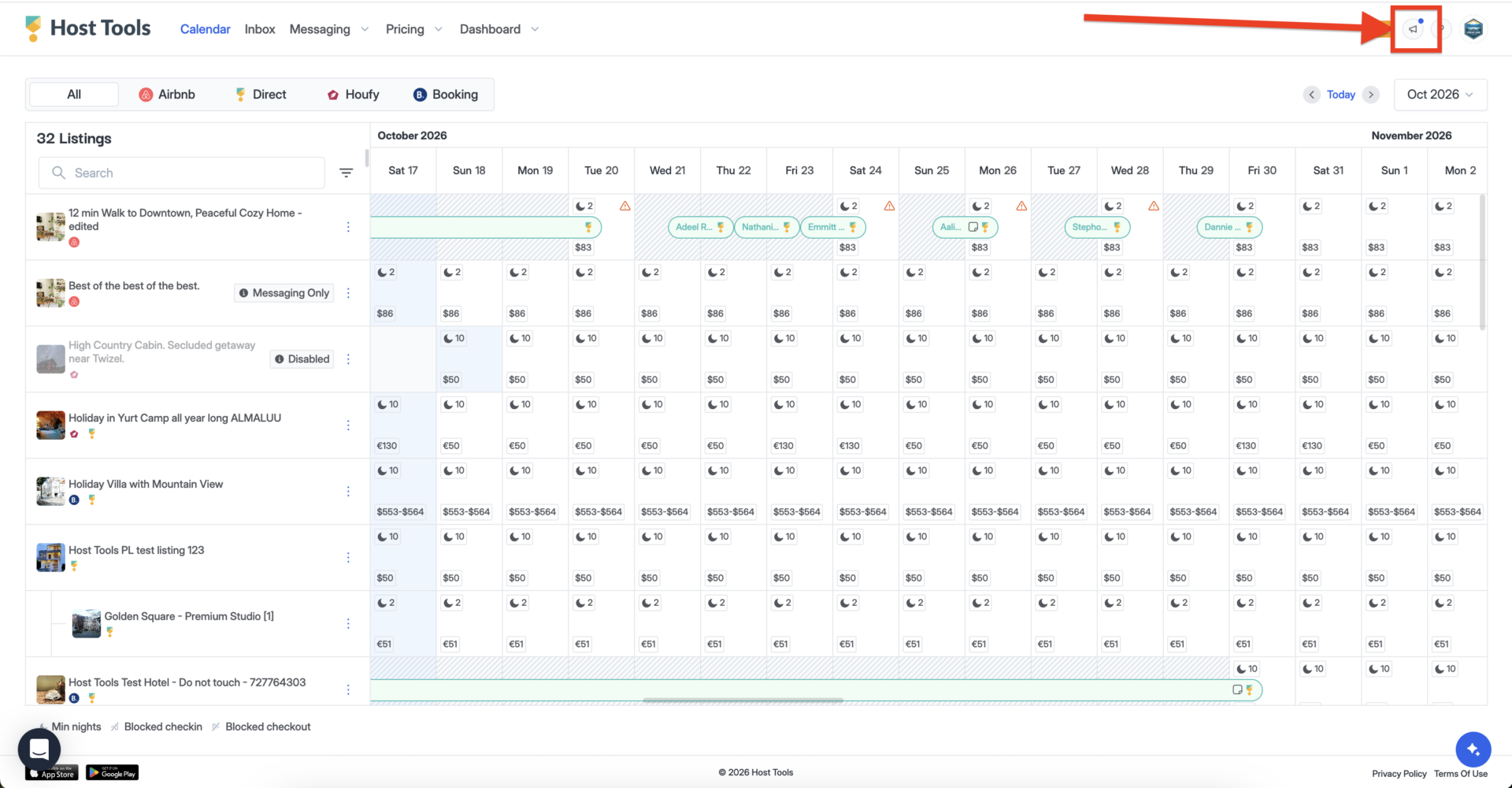
Task: Click the Disabled listing badge
Action: [302, 359]
